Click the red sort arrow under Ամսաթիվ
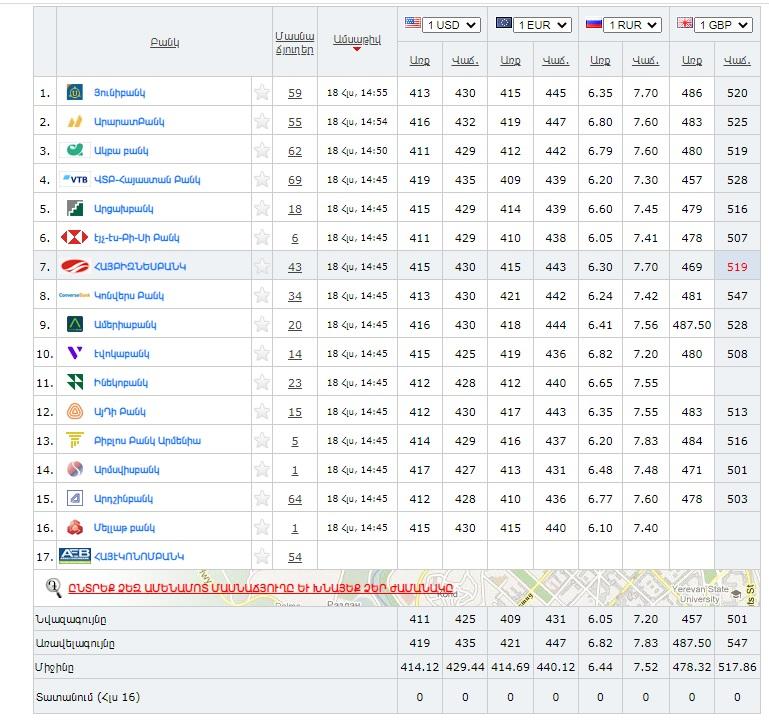 coord(357,50)
